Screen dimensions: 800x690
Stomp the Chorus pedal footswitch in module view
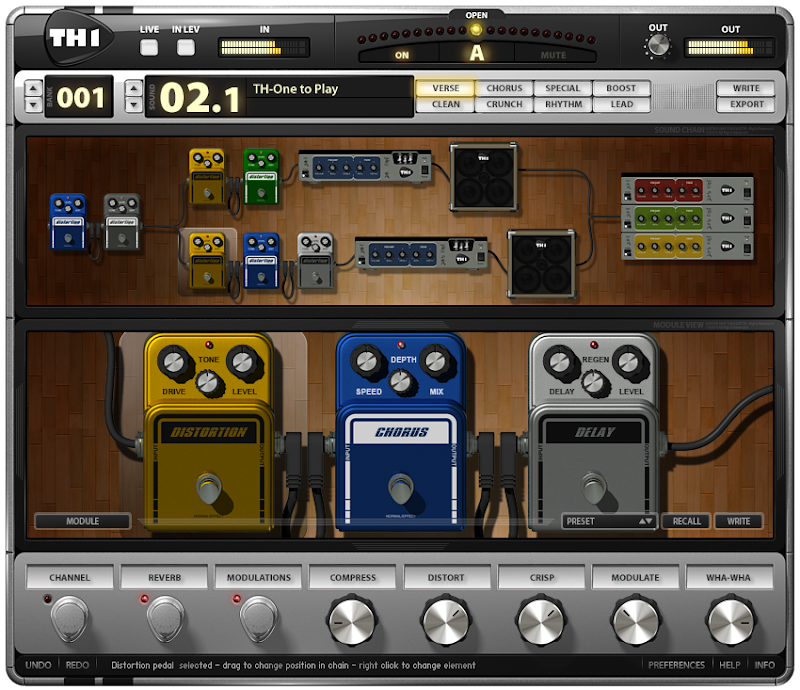click(x=401, y=488)
